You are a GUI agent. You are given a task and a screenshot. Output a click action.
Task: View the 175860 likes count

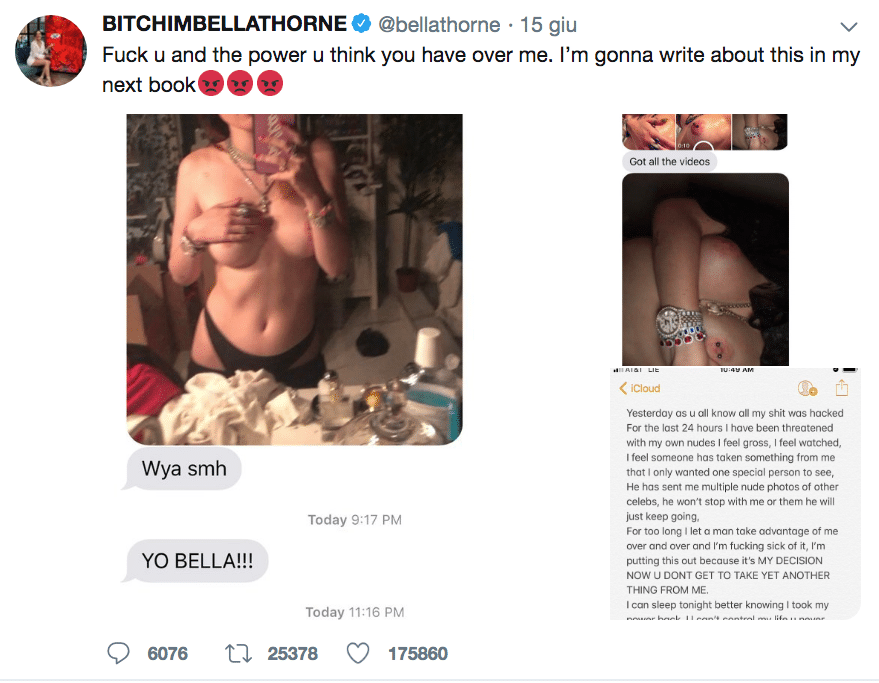[418, 653]
